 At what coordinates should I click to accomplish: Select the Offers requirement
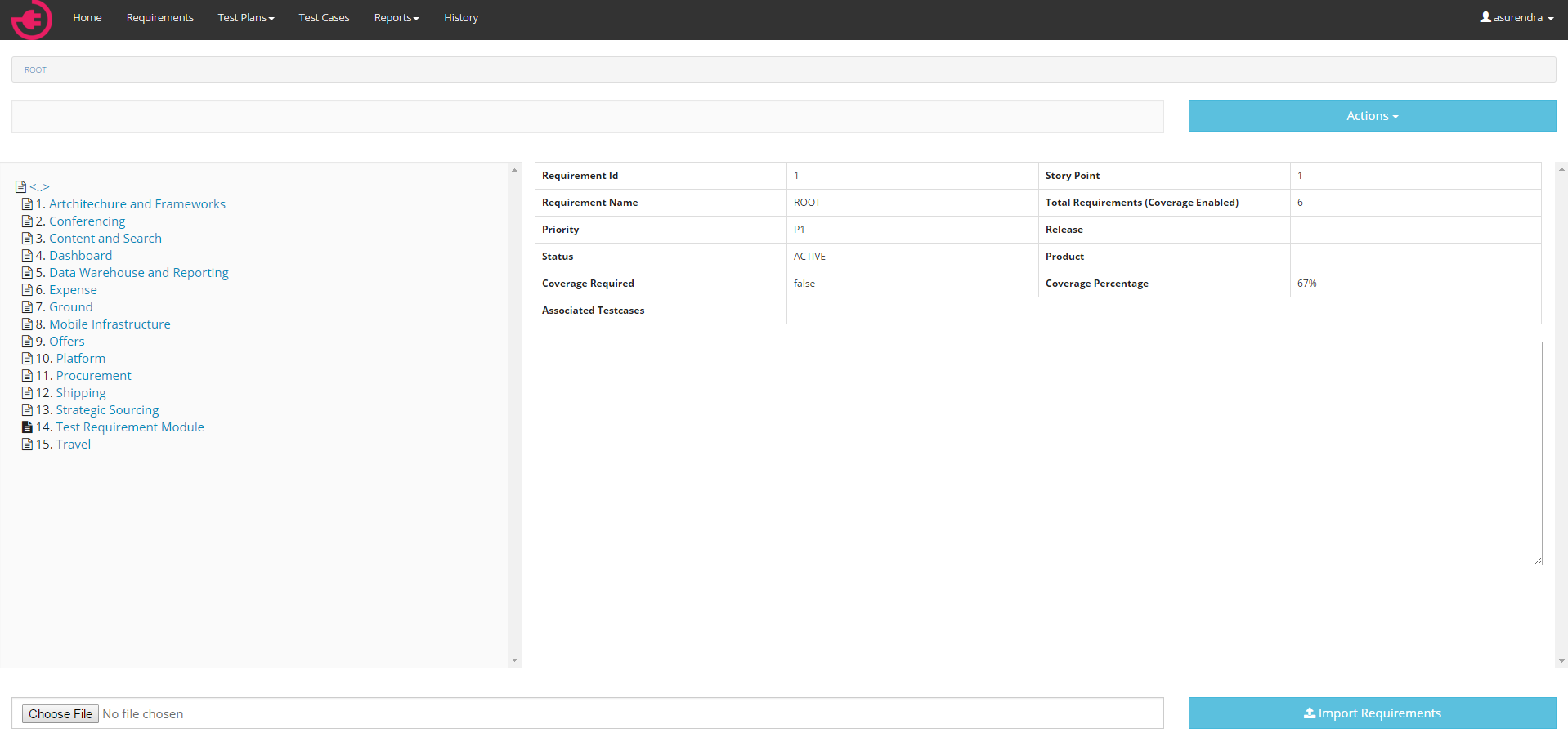(67, 342)
